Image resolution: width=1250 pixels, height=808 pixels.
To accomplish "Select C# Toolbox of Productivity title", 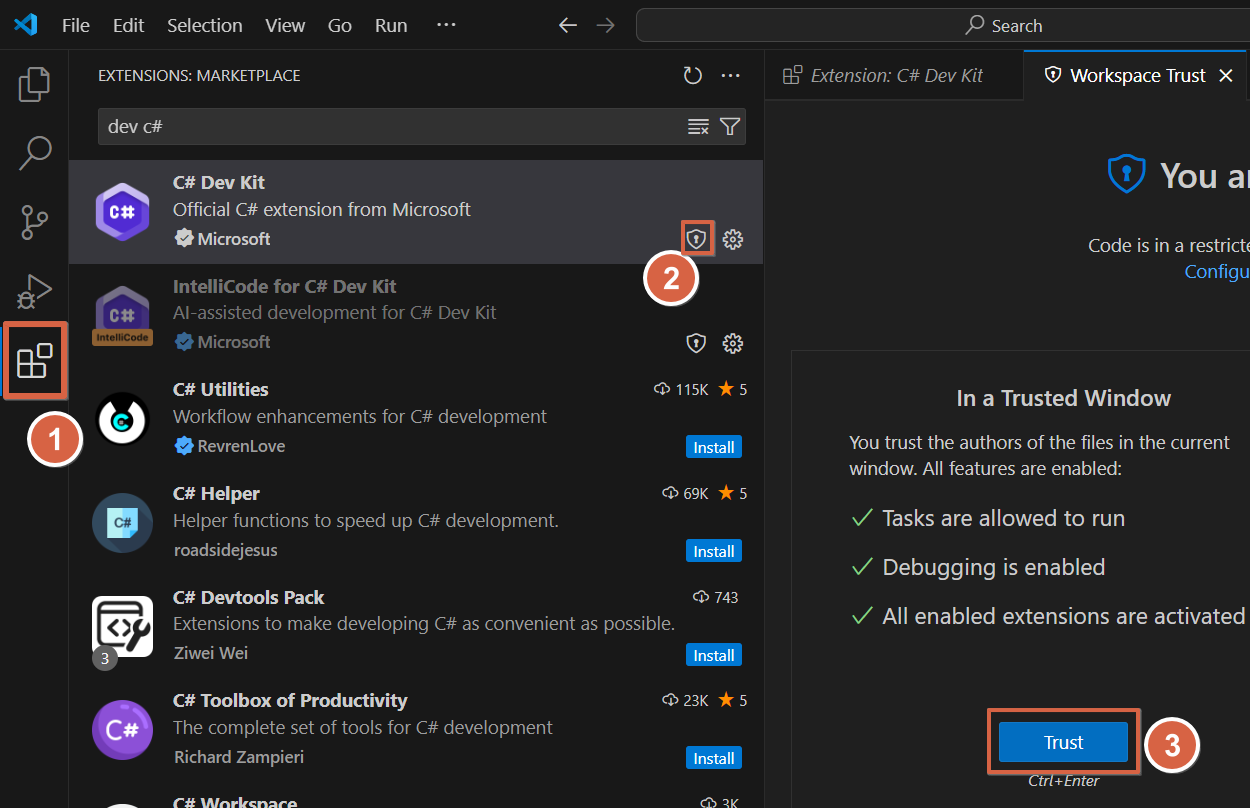I will click(290, 700).
